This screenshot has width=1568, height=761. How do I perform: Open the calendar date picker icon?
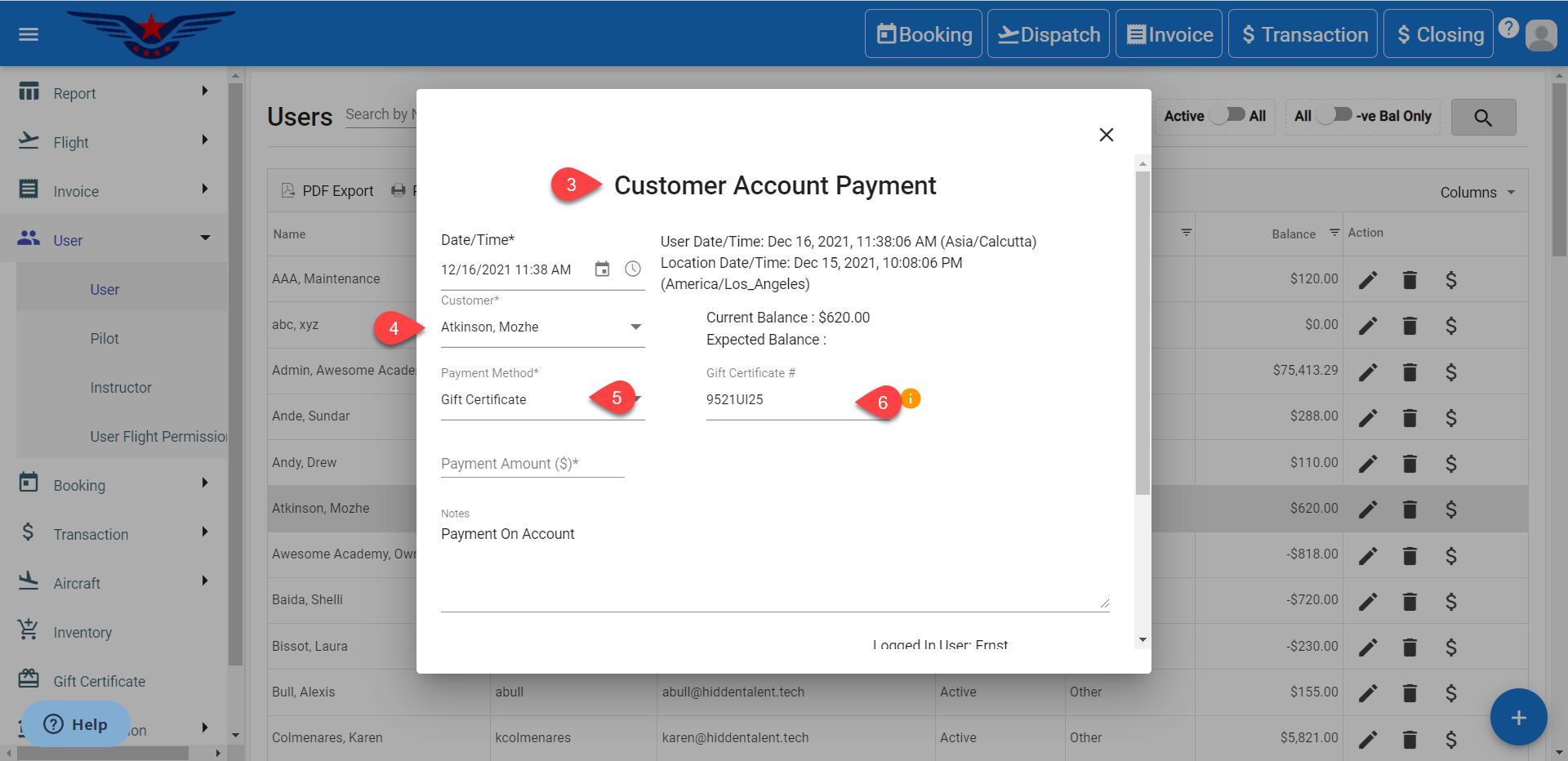602,269
